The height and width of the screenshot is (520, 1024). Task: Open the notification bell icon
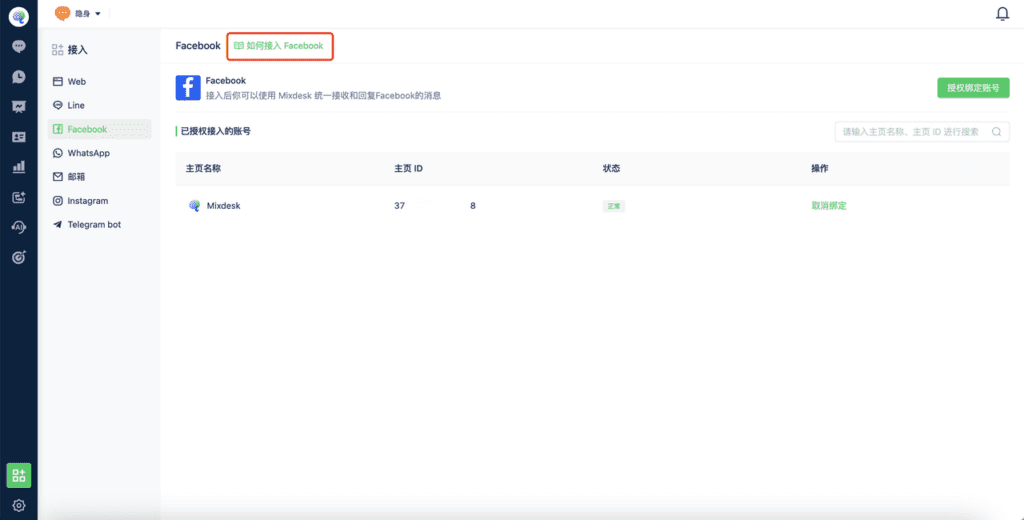(x=1002, y=14)
